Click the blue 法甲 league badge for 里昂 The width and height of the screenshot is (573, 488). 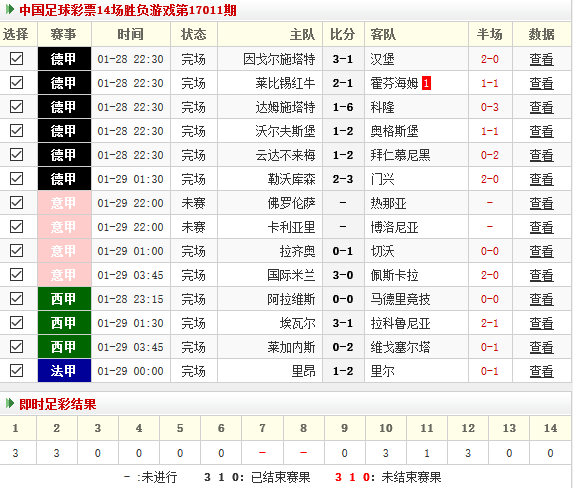64,371
